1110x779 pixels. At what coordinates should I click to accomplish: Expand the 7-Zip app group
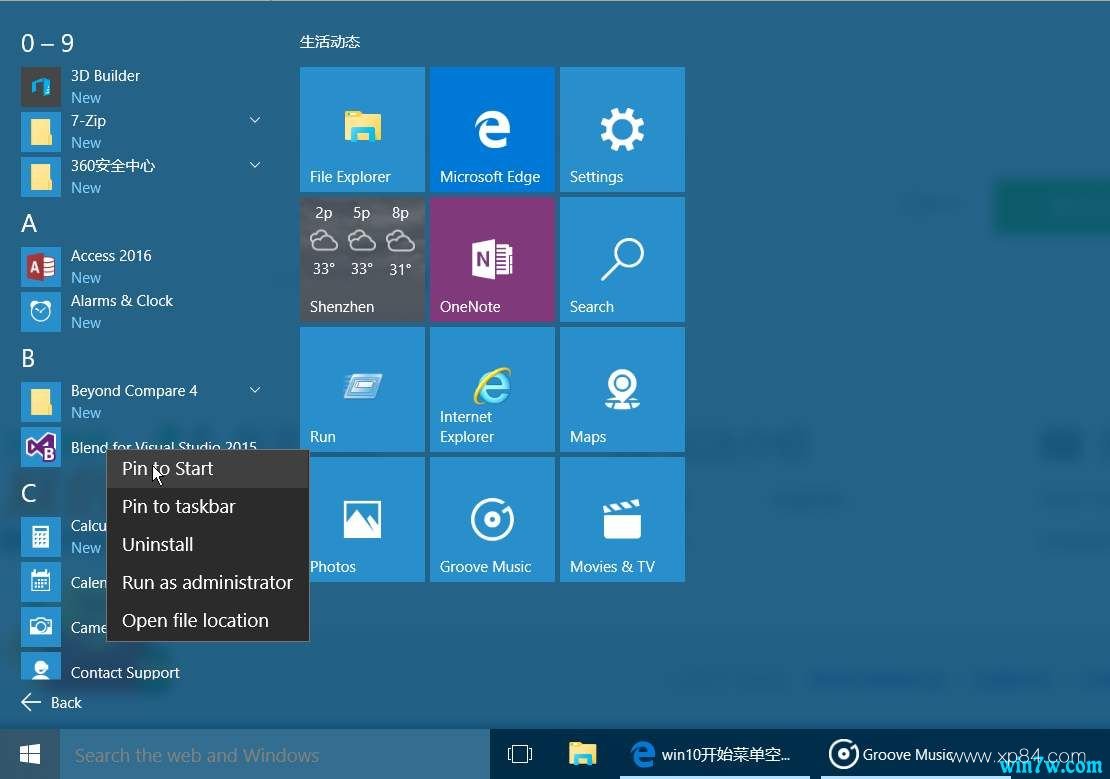point(255,119)
